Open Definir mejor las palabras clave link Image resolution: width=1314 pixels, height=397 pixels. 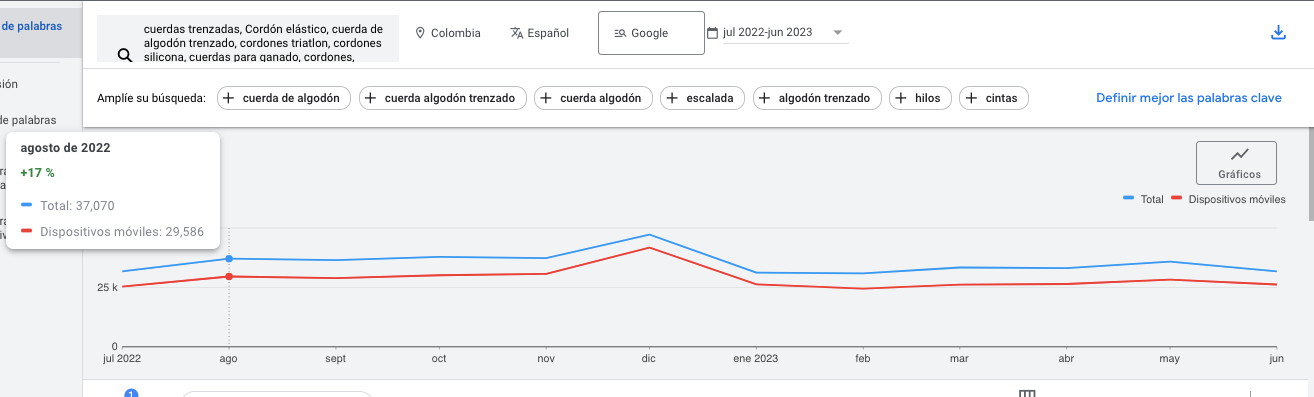1189,98
